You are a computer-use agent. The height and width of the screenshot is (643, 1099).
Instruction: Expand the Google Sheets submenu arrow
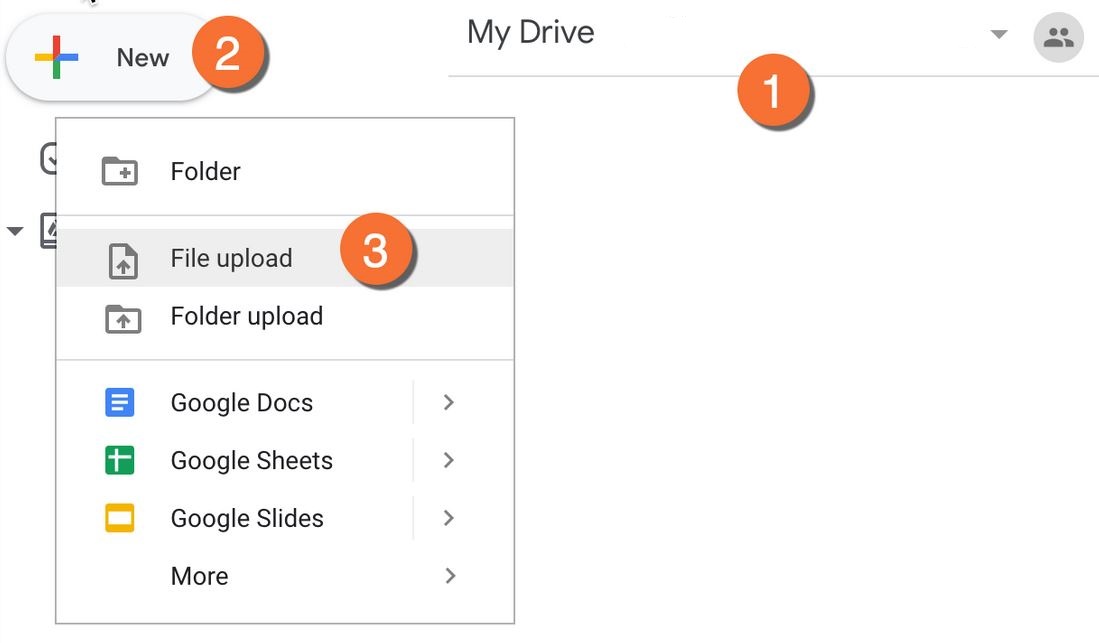[x=449, y=460]
